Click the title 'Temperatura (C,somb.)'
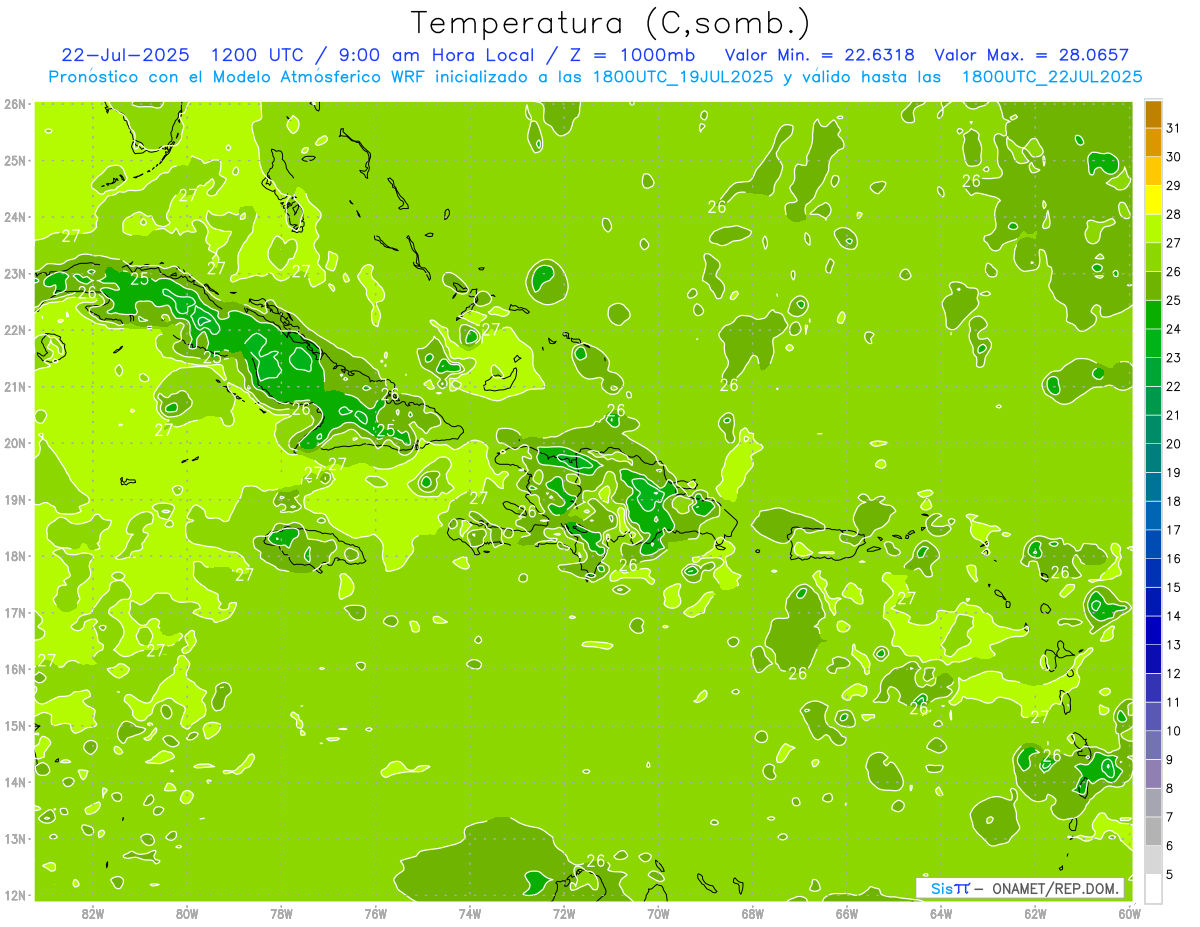The image size is (1200, 927). pos(611,24)
